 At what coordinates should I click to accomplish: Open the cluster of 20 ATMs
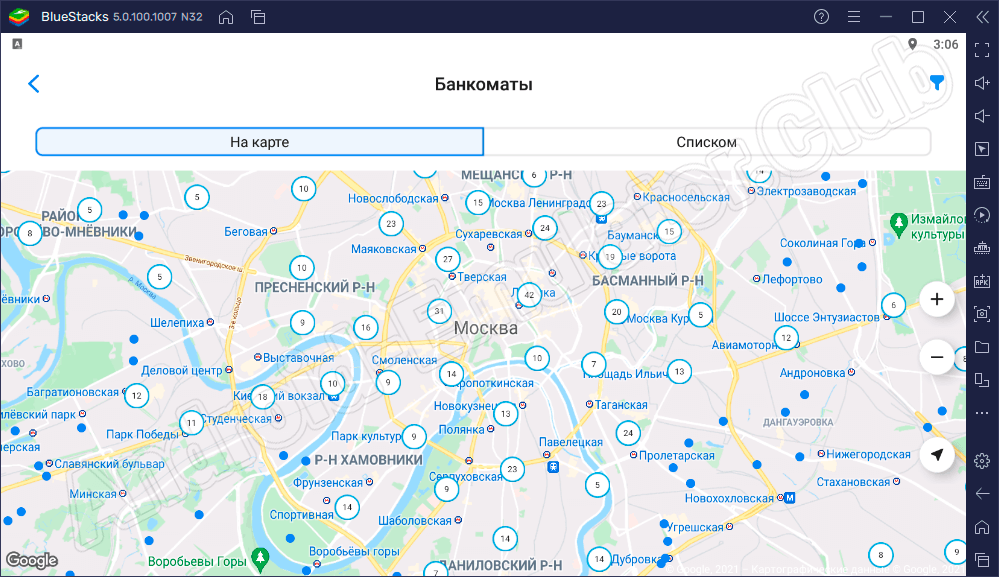tap(616, 312)
